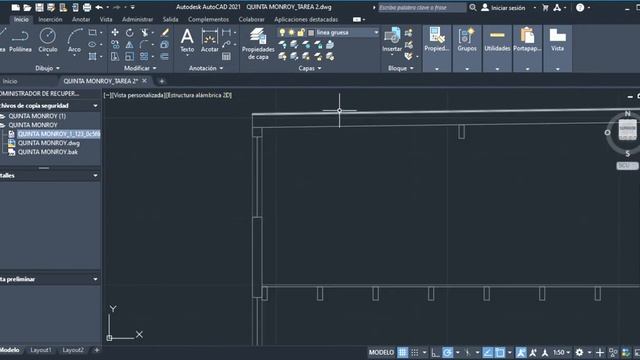
Task: Toggle ortho mode in status bar
Action: (435, 353)
